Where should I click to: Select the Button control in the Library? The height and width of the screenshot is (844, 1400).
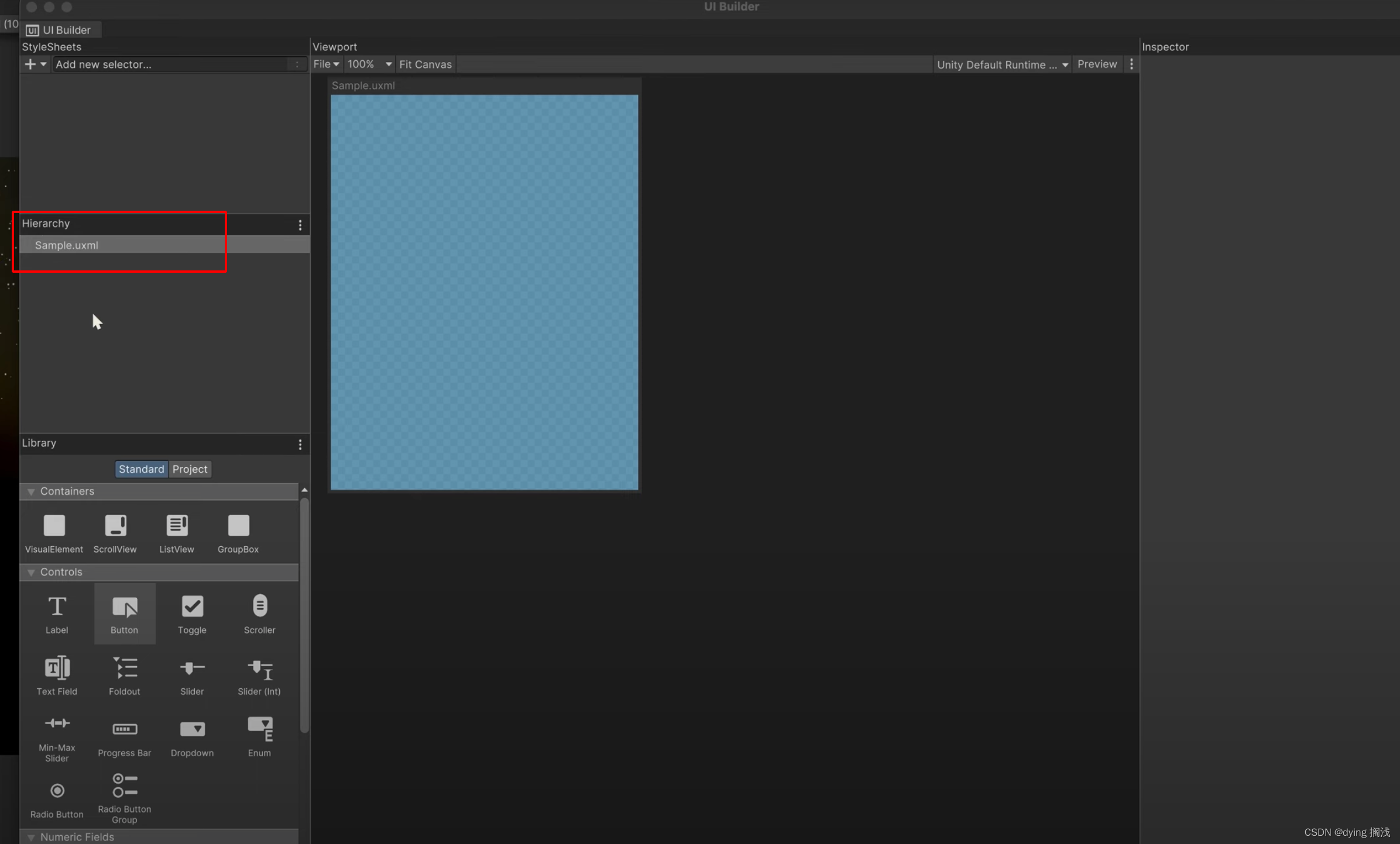point(125,612)
